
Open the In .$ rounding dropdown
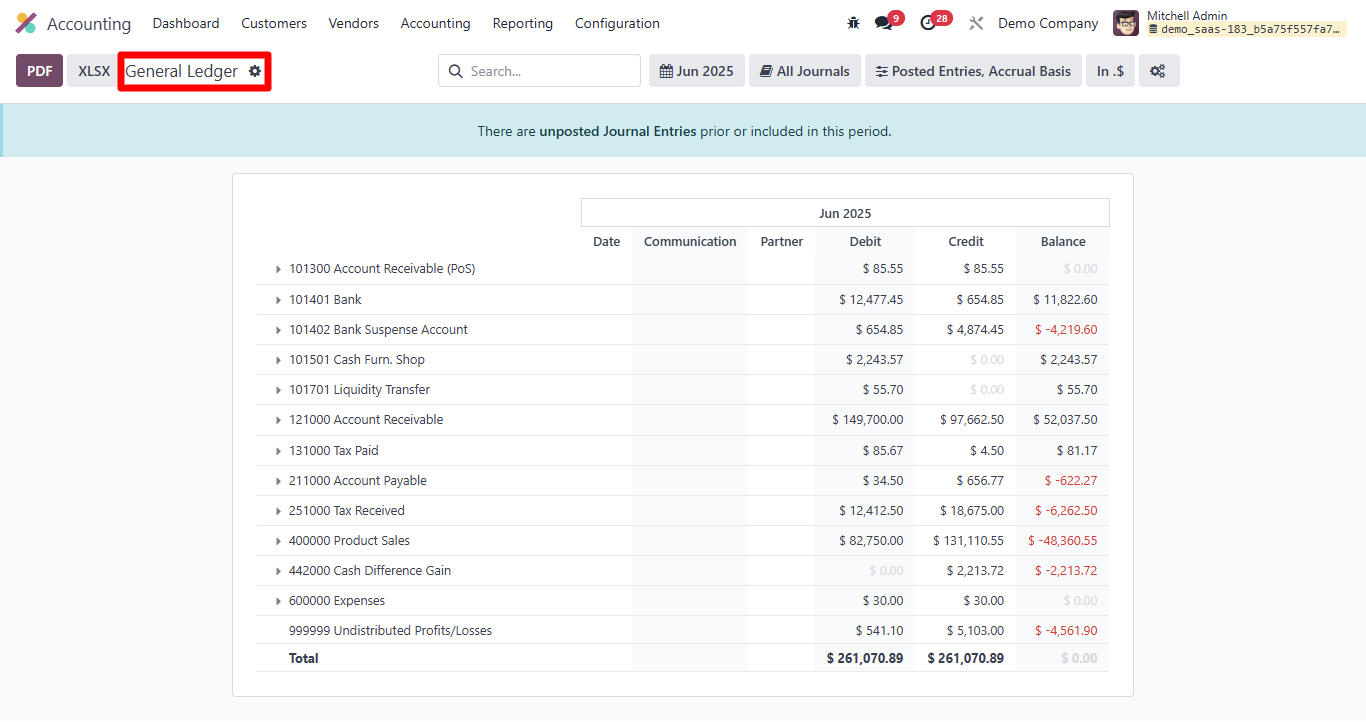pos(1110,71)
